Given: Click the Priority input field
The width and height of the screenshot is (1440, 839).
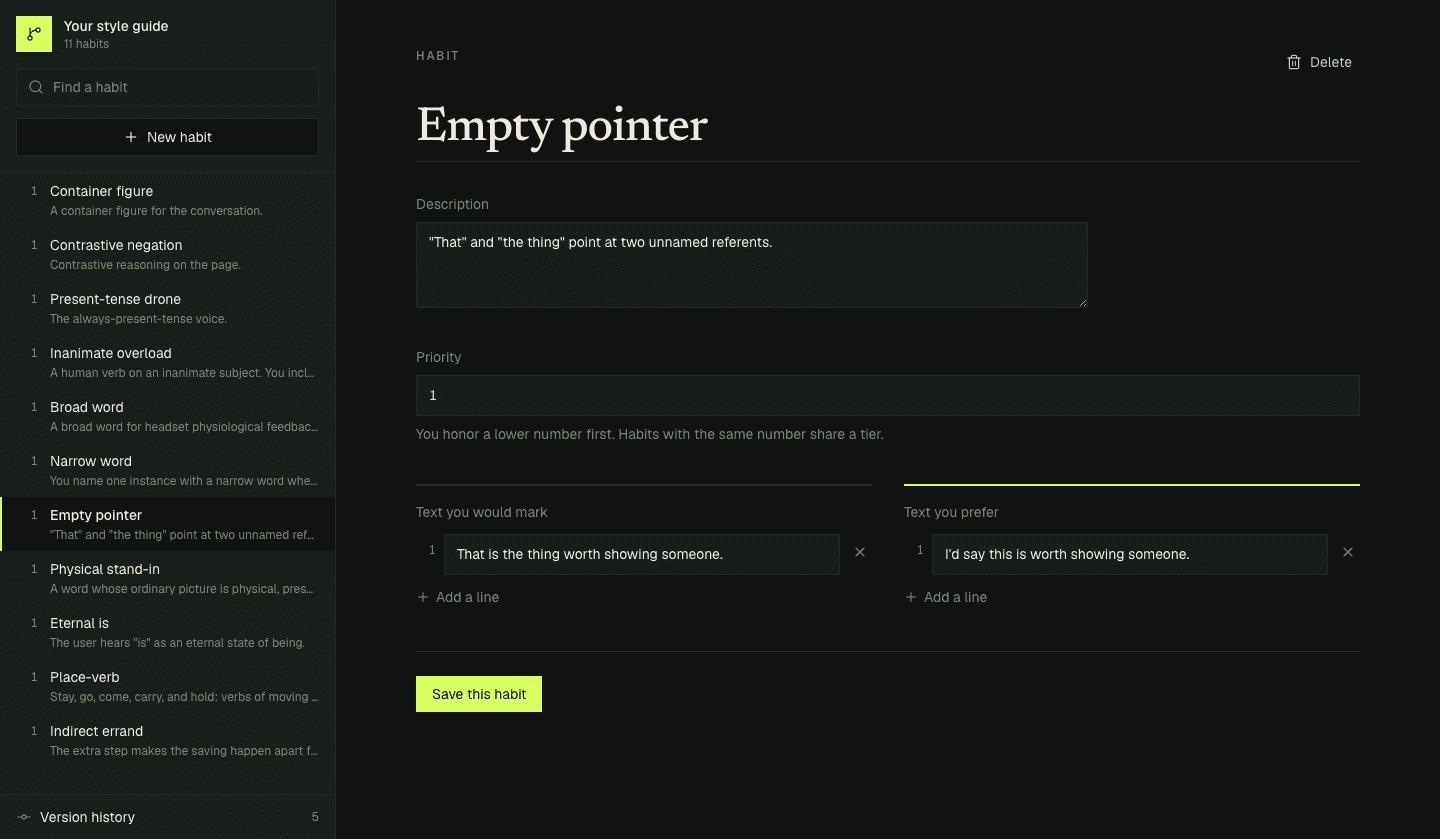Looking at the screenshot, I should tap(888, 395).
